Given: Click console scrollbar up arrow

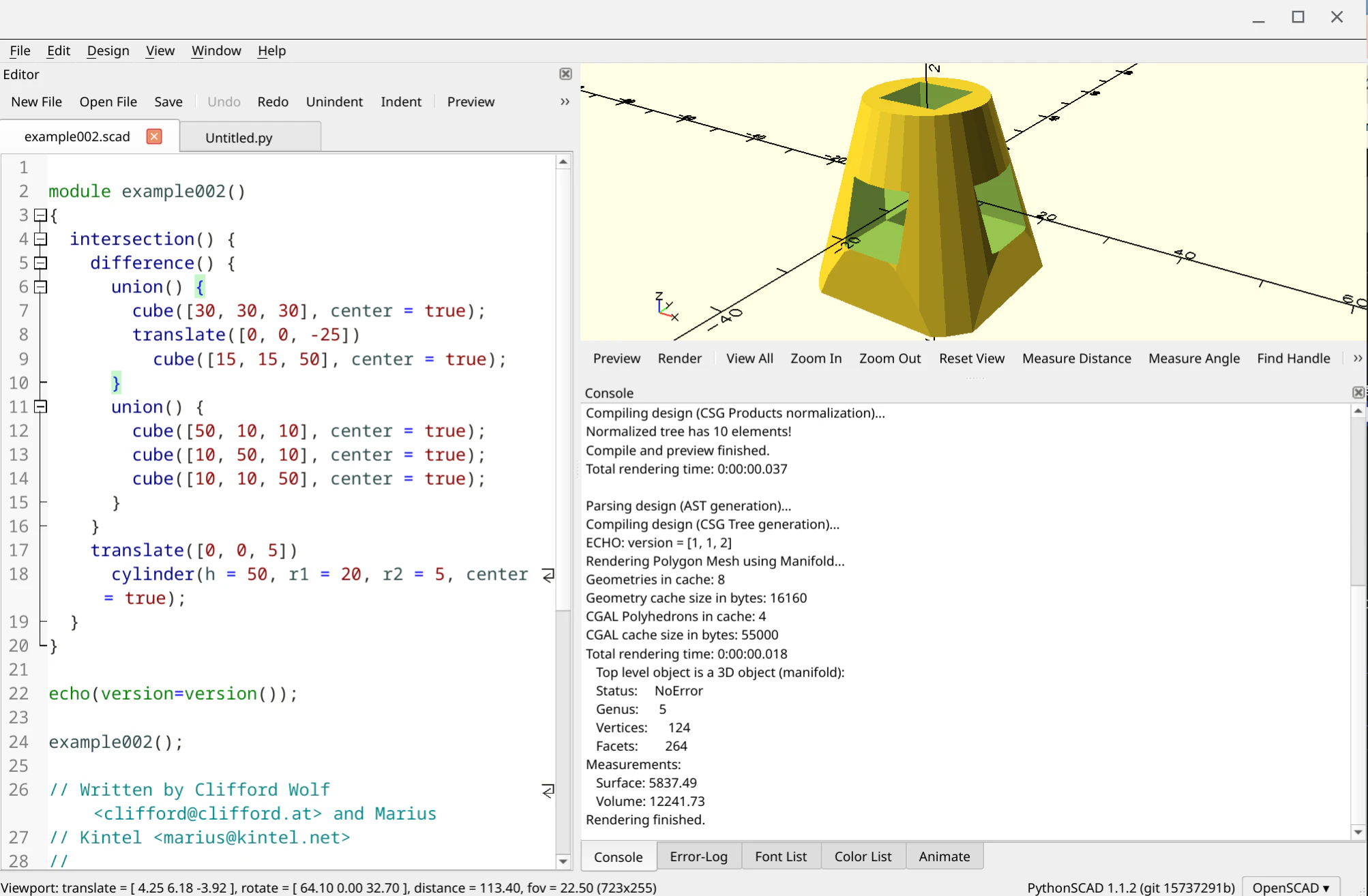Looking at the screenshot, I should [x=1358, y=410].
